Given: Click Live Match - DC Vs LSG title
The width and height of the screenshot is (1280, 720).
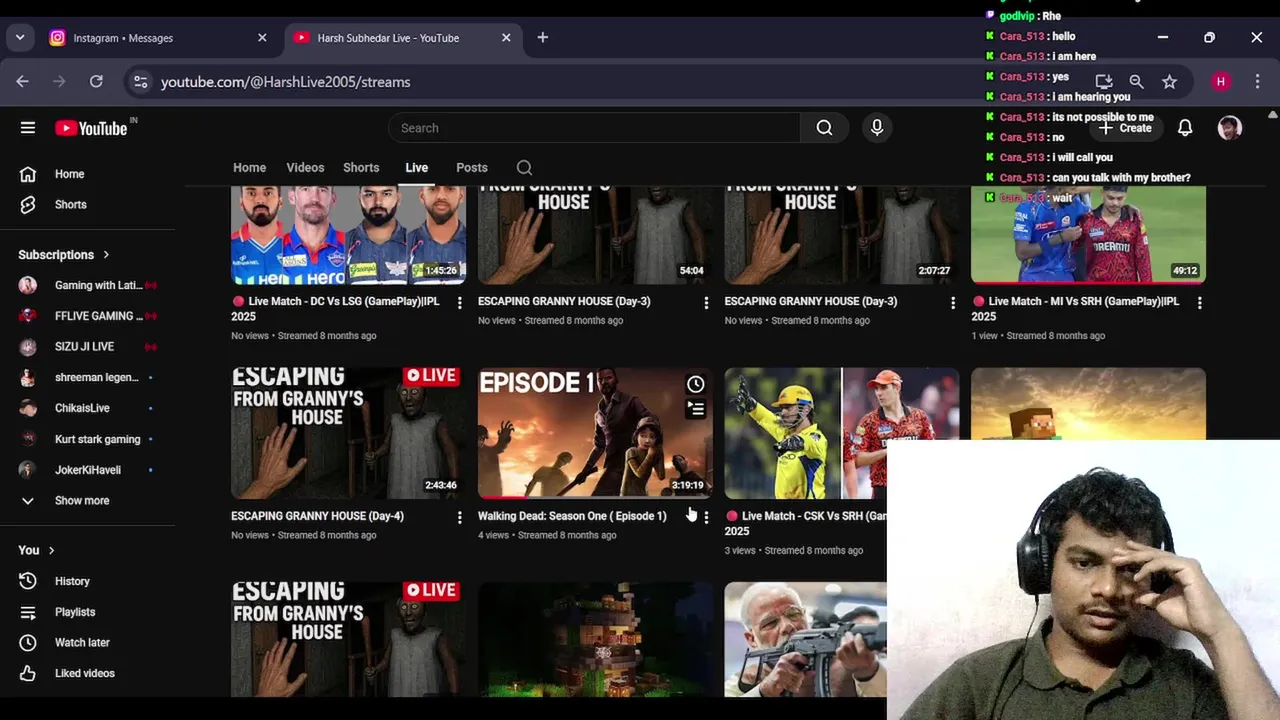Looking at the screenshot, I should [x=335, y=309].
